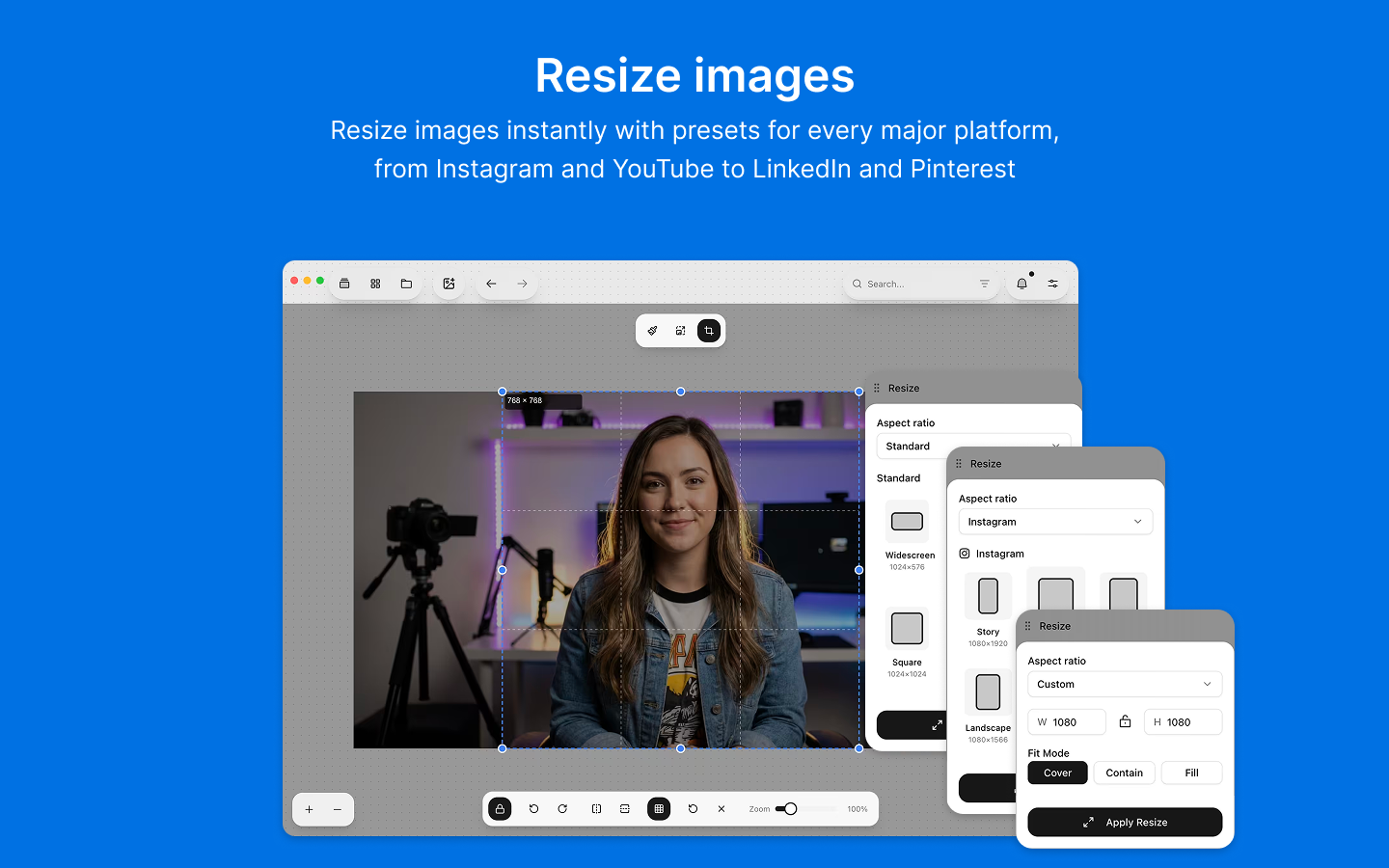Screen dimensions: 1389x868
Task: Rotate clockwise icon in bottom toolbar
Action: [x=562, y=809]
